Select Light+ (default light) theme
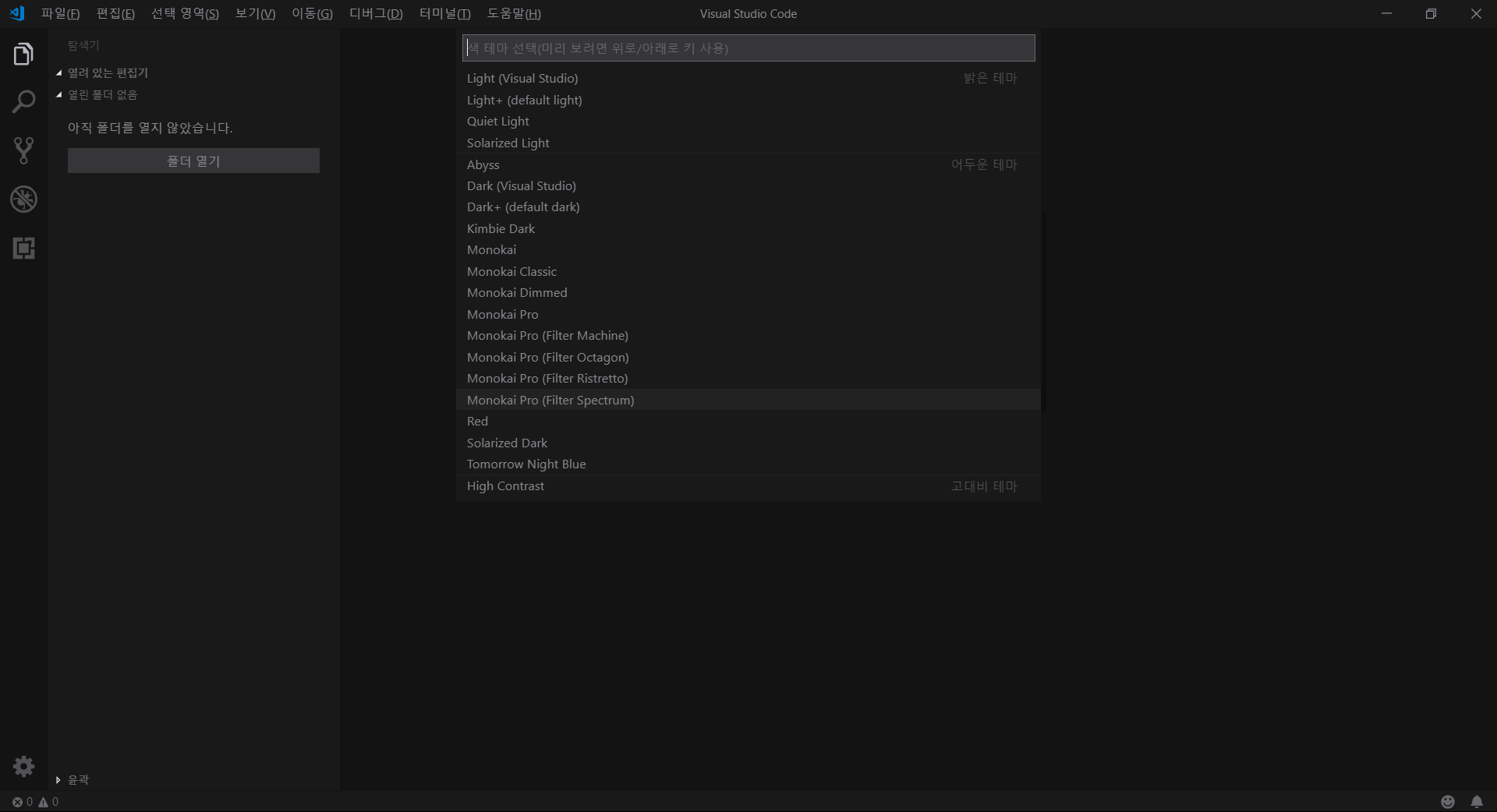The image size is (1497, 812). pos(748,100)
